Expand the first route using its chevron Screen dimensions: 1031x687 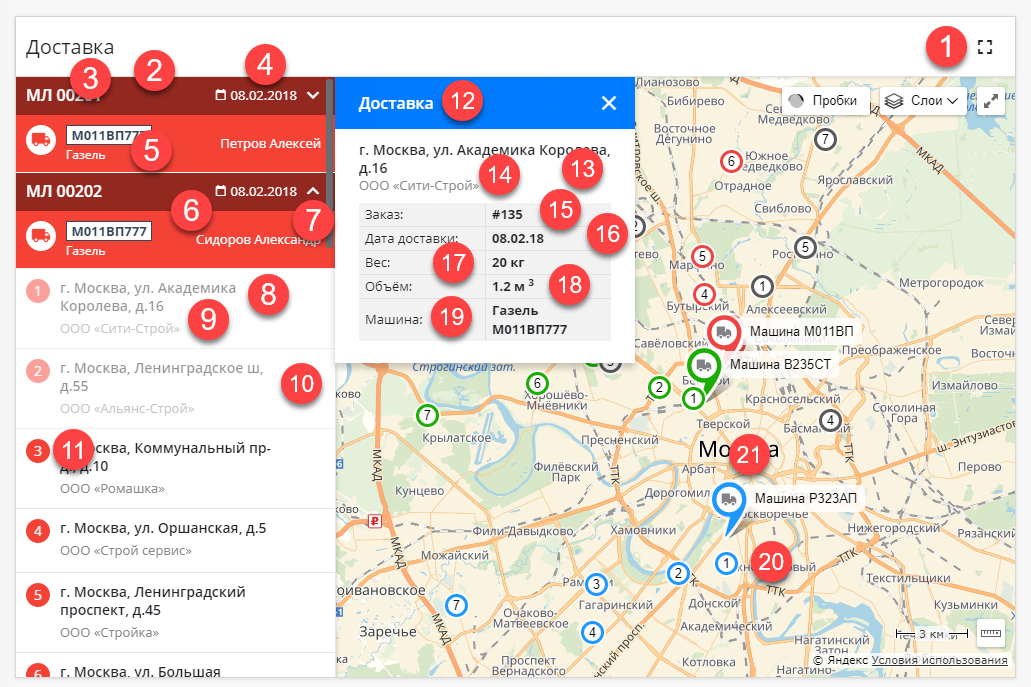coord(313,95)
